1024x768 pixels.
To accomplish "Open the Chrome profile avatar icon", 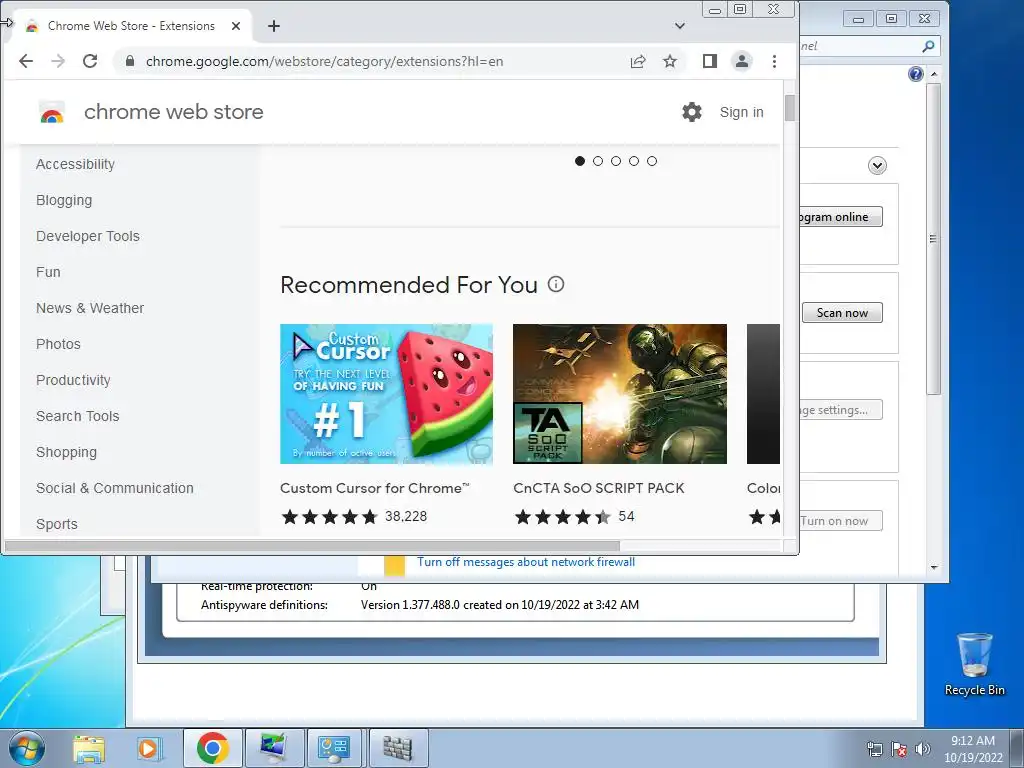I will point(742,61).
